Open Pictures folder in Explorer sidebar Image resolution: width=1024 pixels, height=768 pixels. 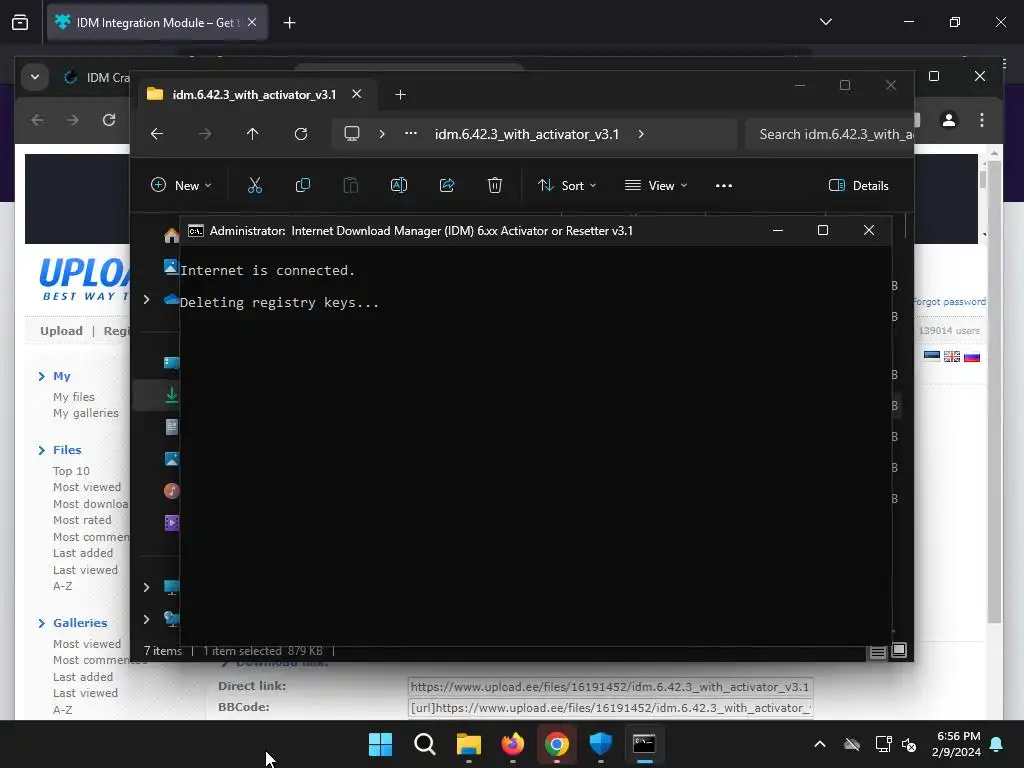click(x=172, y=459)
